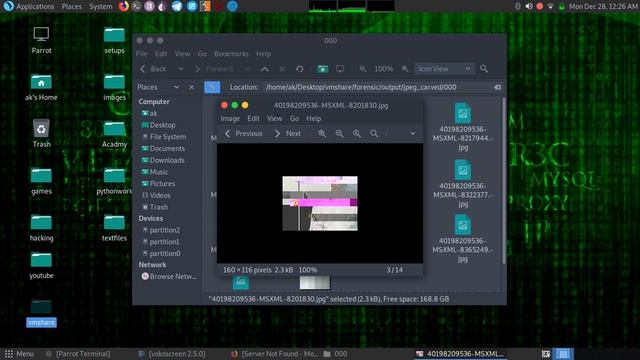Launch Firefox from the top panel

click(123, 6)
